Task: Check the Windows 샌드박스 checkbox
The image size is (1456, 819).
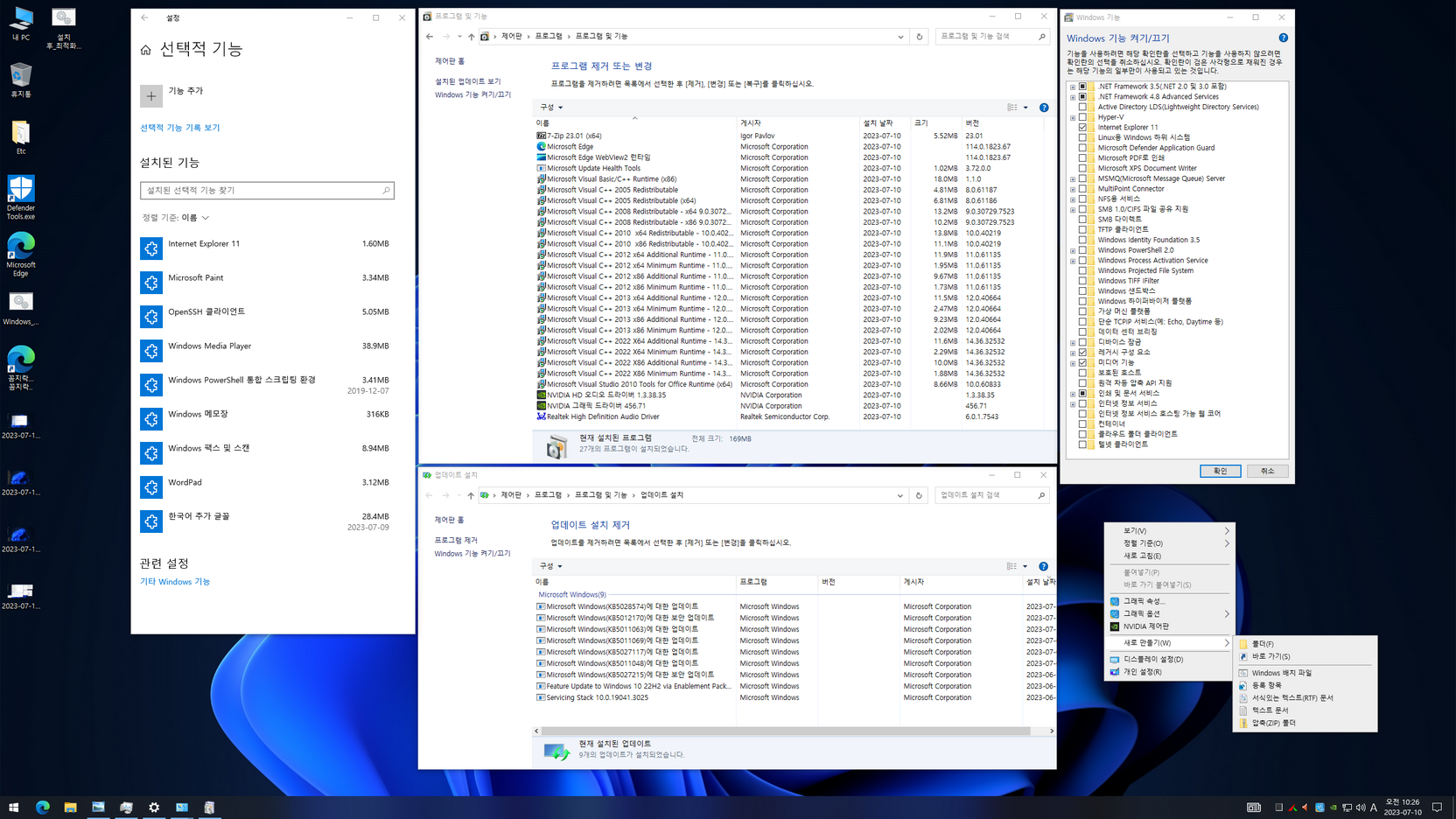Action: pyautogui.click(x=1082, y=290)
